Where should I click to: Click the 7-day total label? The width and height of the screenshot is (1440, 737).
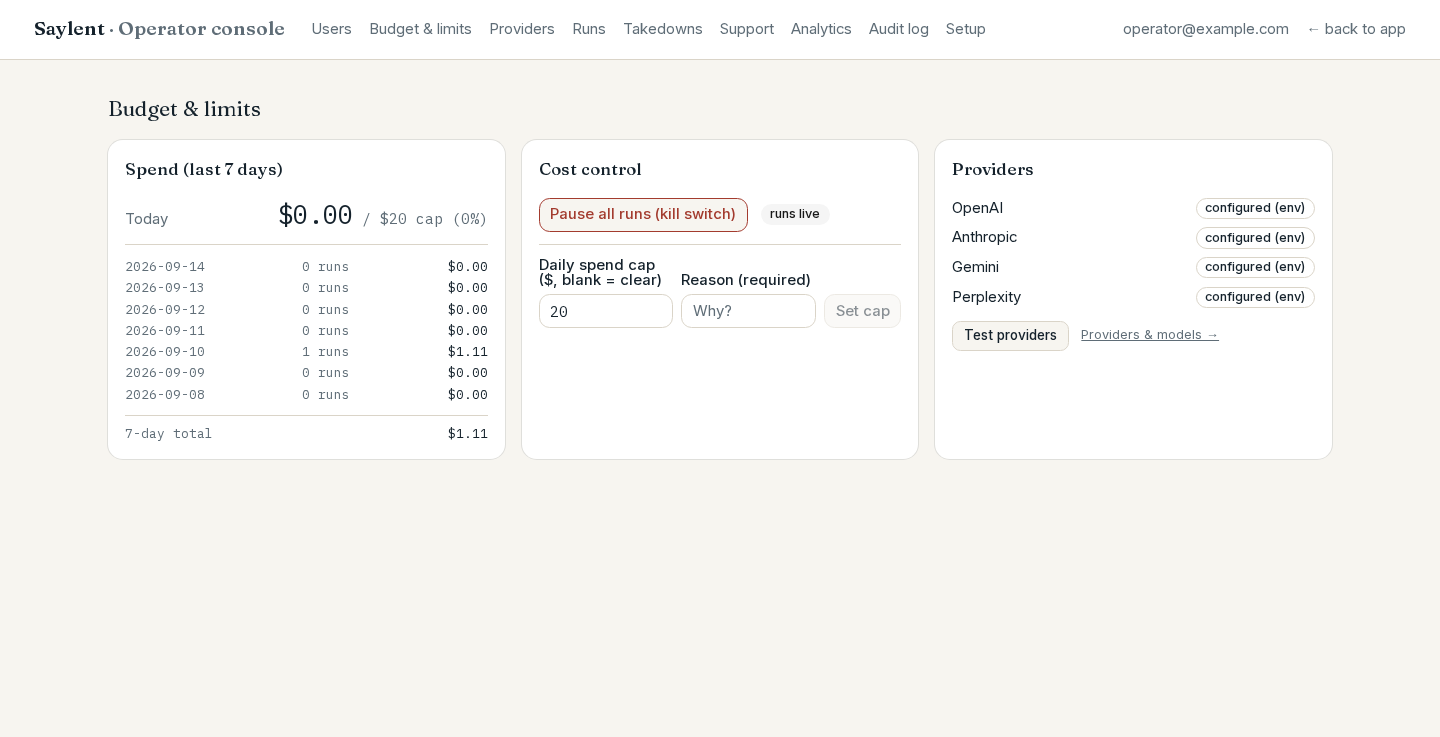click(168, 433)
